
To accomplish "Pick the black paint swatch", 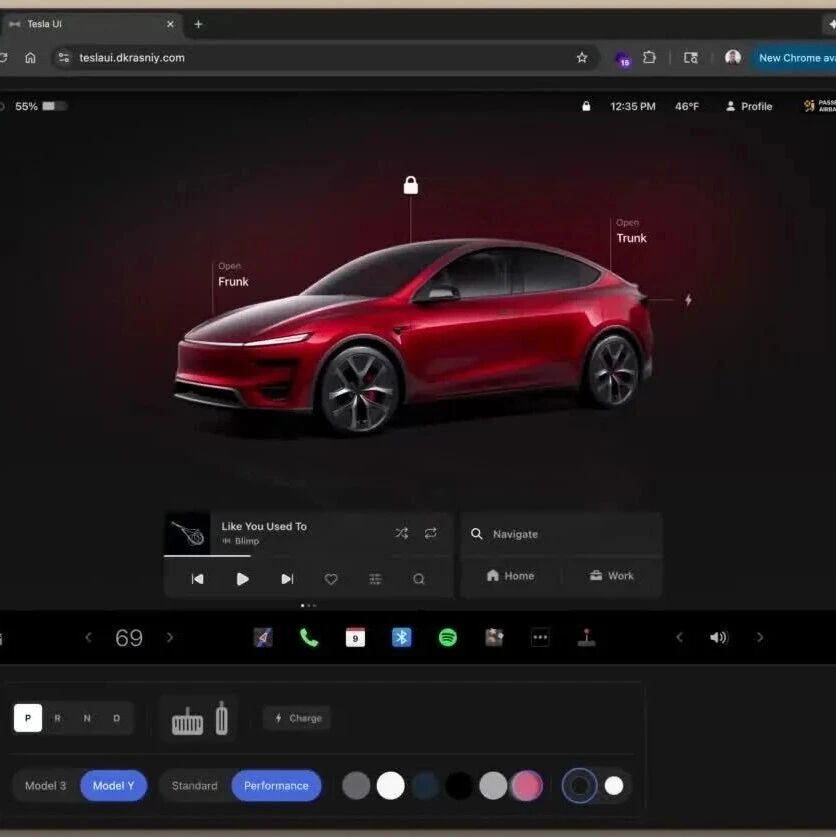I will tap(459, 786).
